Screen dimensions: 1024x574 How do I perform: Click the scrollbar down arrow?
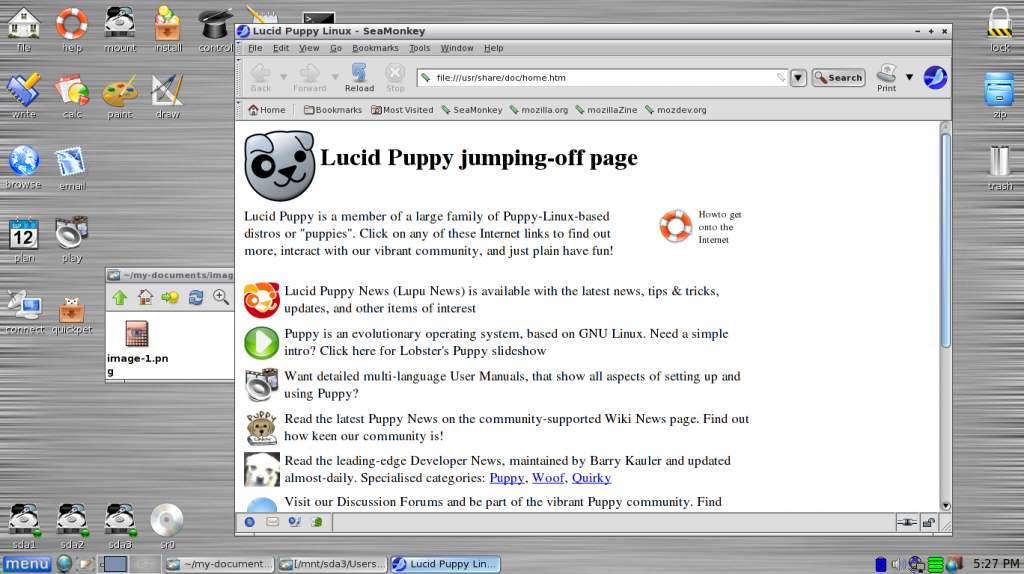(946, 506)
